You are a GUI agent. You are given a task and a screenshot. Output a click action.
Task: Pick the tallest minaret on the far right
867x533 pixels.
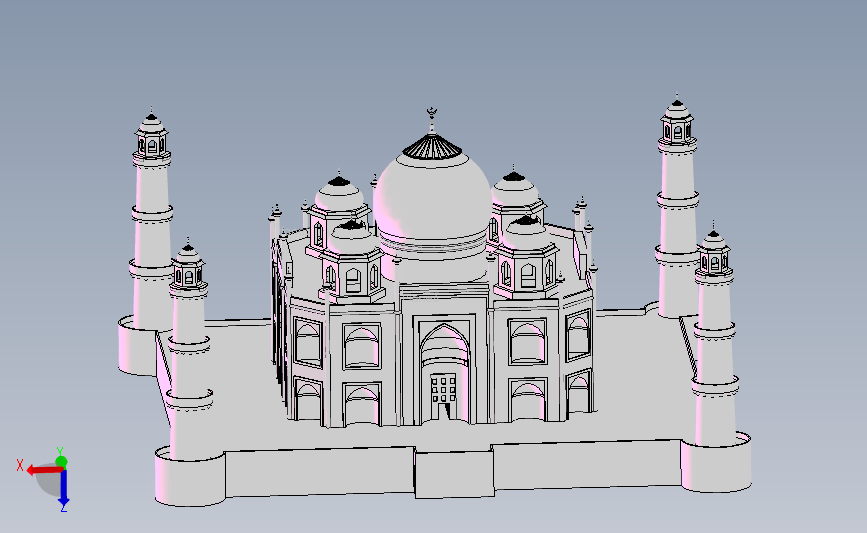[677, 205]
